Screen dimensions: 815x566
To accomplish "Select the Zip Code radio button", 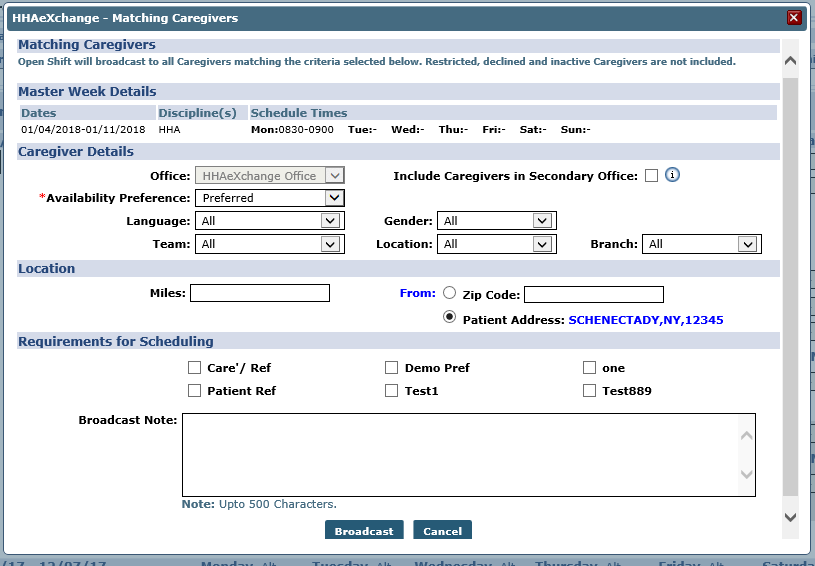I will click(449, 293).
